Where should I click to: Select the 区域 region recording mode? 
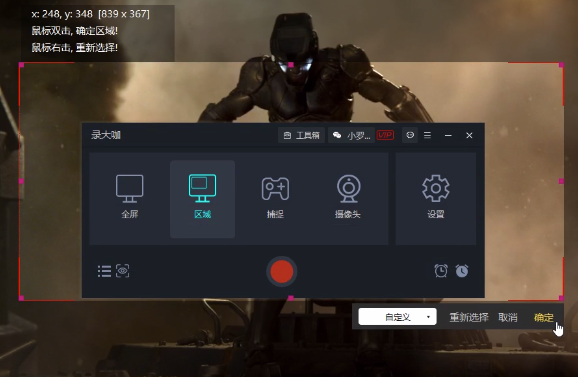pos(202,199)
